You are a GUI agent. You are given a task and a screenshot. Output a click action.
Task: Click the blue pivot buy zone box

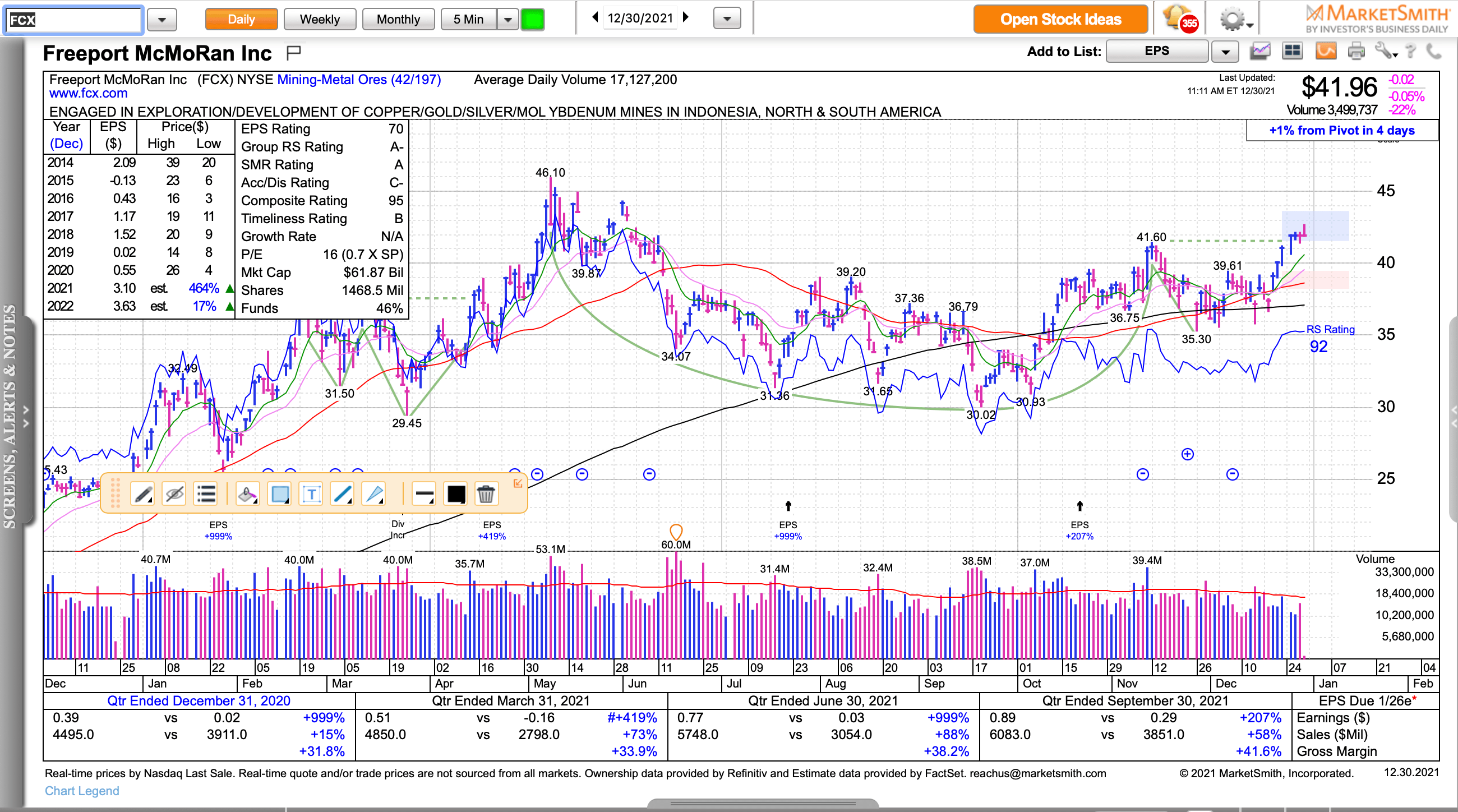pos(1316,226)
